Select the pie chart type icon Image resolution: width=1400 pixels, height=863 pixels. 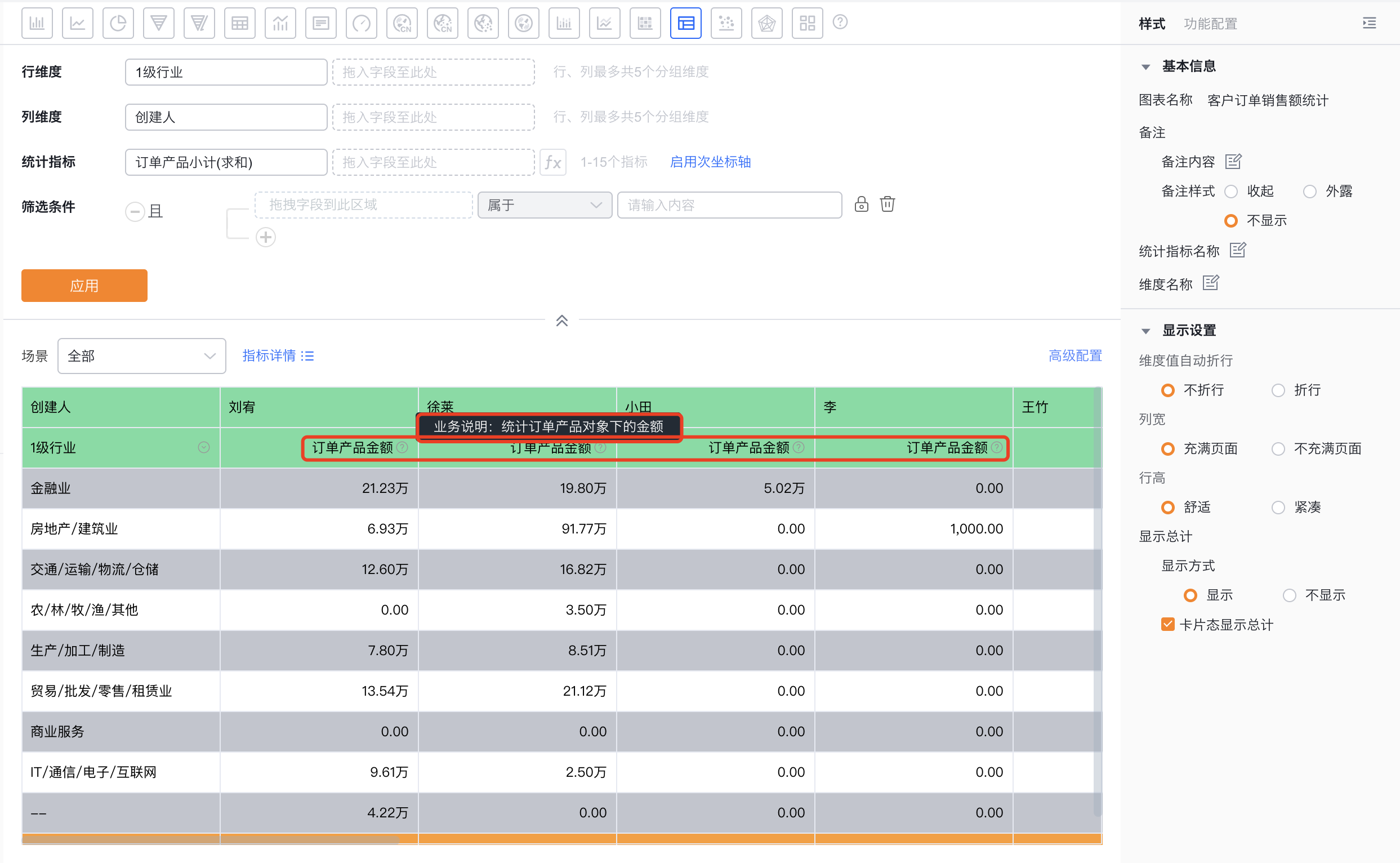[118, 24]
